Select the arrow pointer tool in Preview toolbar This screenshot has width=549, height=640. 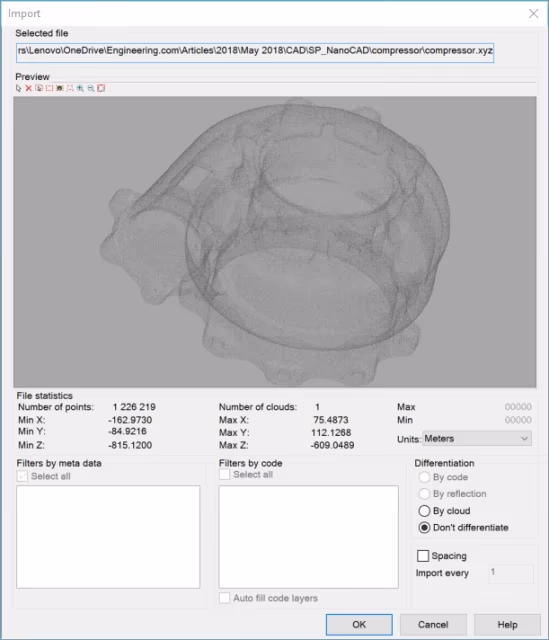click(18, 88)
